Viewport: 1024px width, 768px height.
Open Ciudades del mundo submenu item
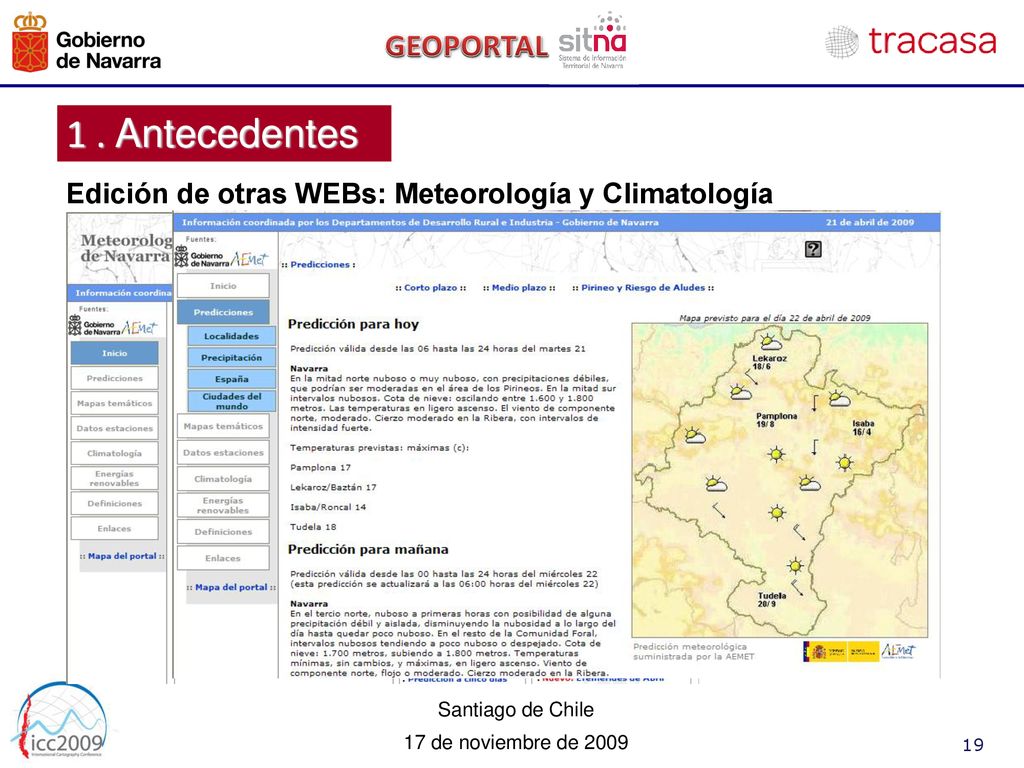tap(231, 401)
